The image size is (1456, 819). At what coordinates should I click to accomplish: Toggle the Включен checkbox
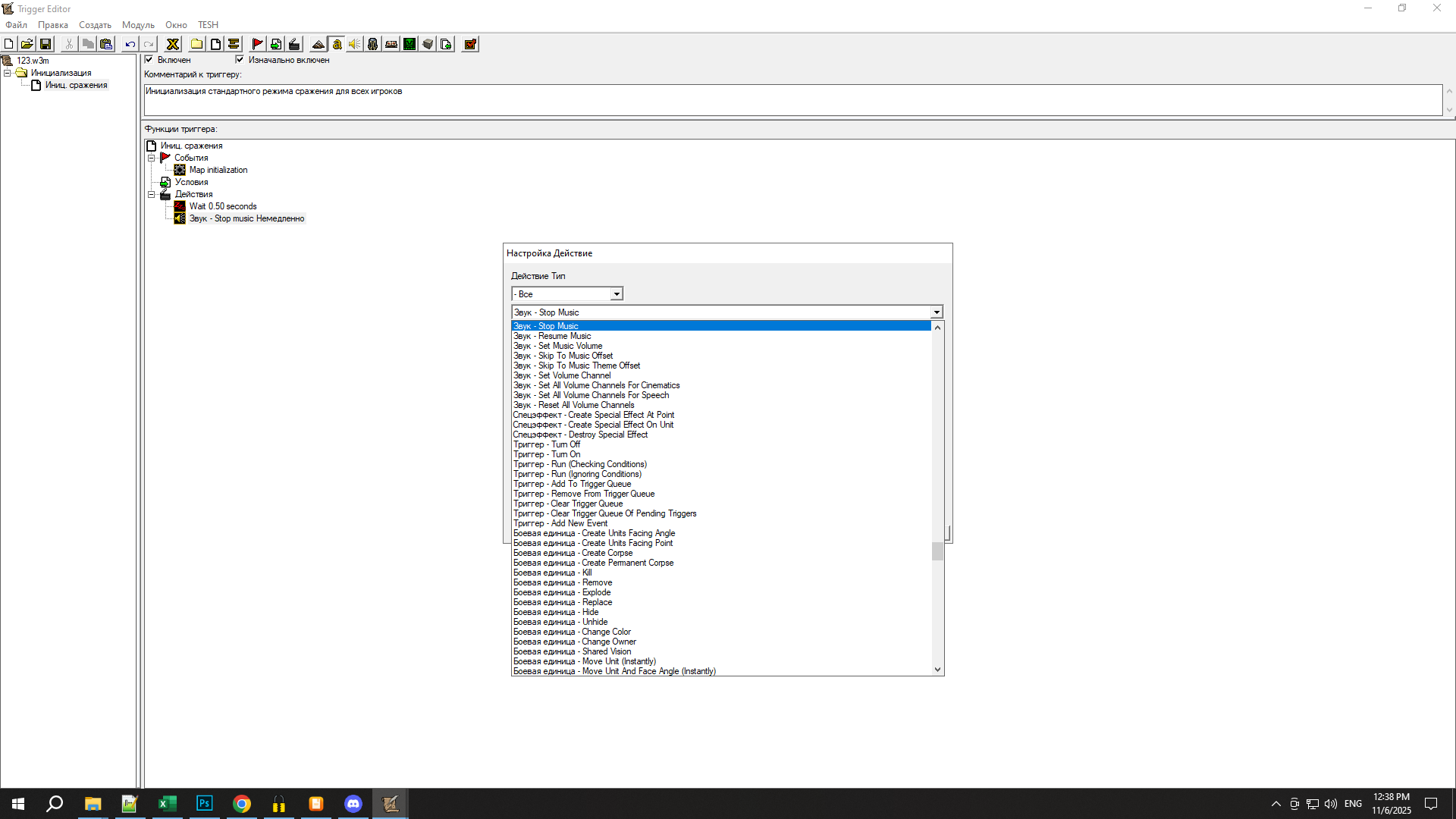pyautogui.click(x=149, y=59)
